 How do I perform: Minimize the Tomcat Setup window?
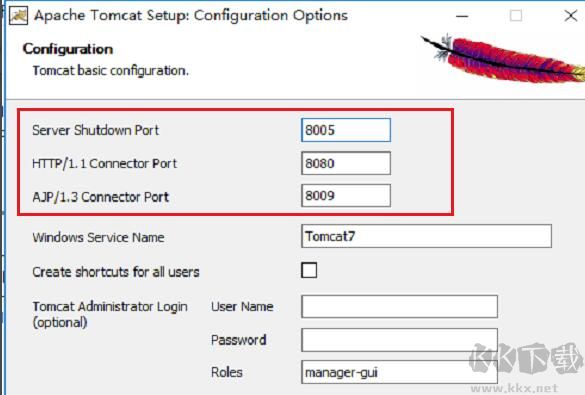pyautogui.click(x=462, y=16)
